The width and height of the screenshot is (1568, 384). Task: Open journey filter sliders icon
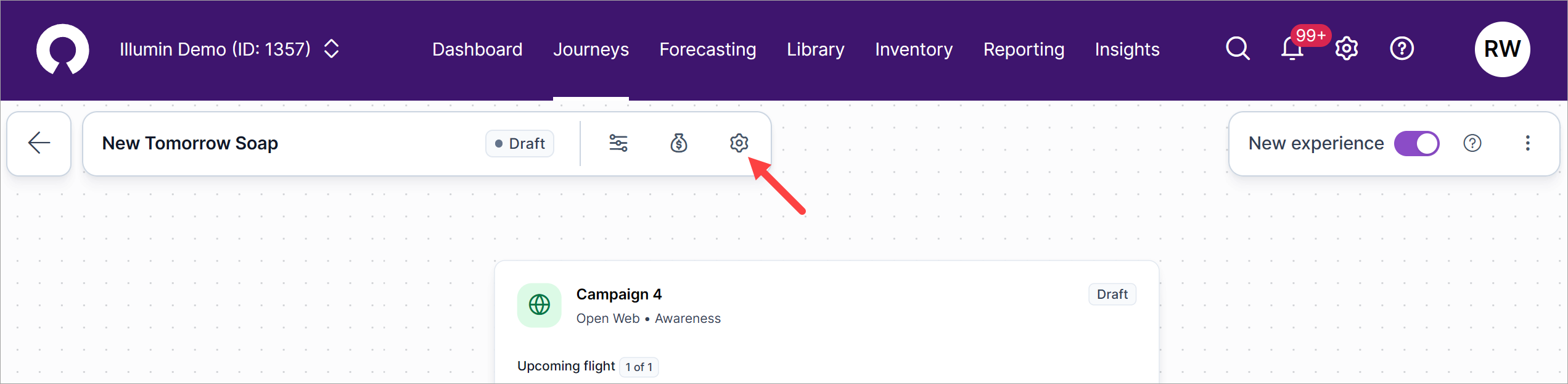(x=618, y=143)
